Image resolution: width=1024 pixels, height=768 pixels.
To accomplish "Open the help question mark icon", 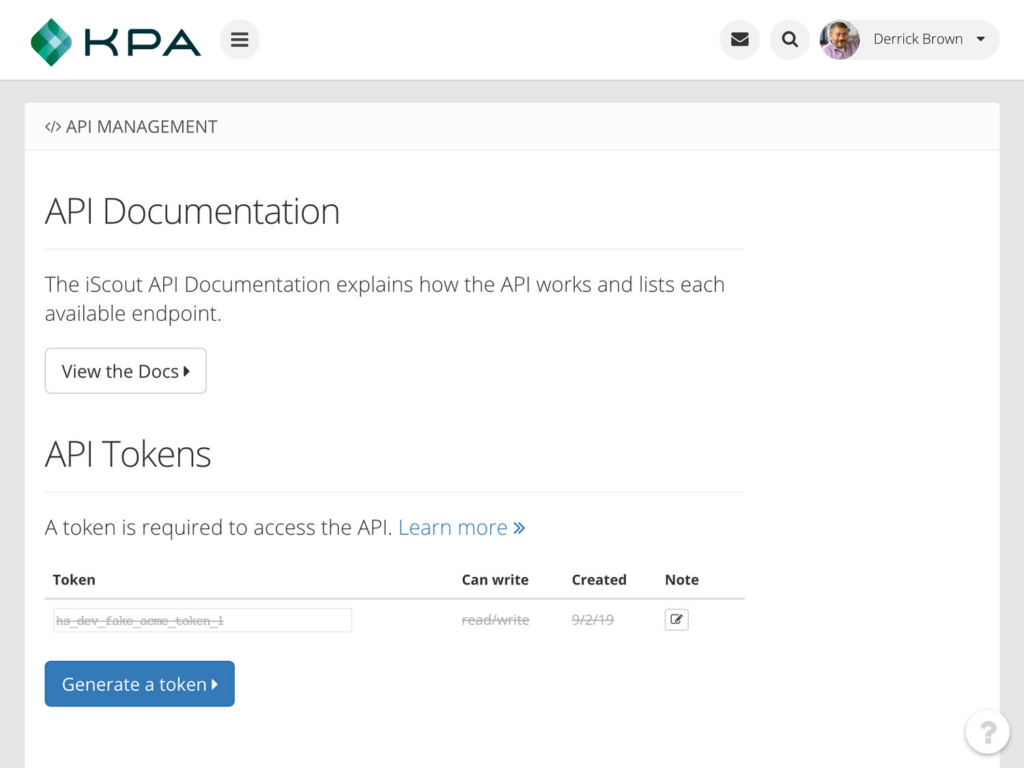I will click(988, 732).
